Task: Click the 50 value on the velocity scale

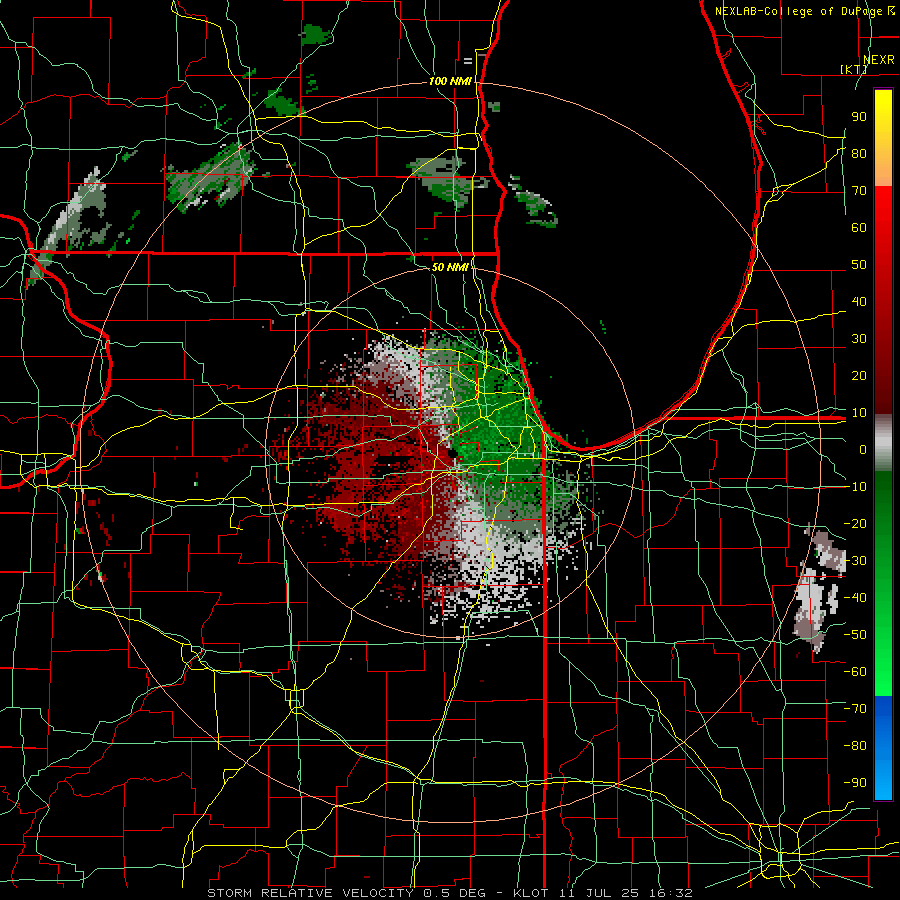Action: pyautogui.click(x=859, y=265)
